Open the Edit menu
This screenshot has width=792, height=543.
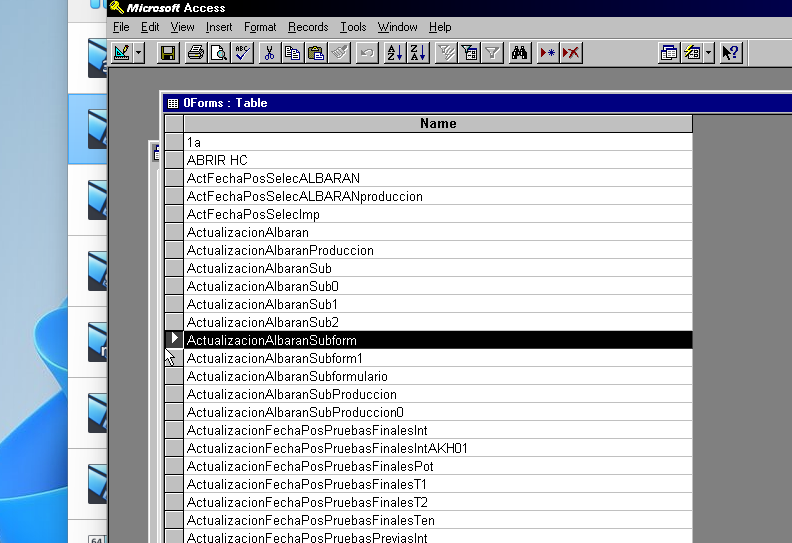pos(150,27)
